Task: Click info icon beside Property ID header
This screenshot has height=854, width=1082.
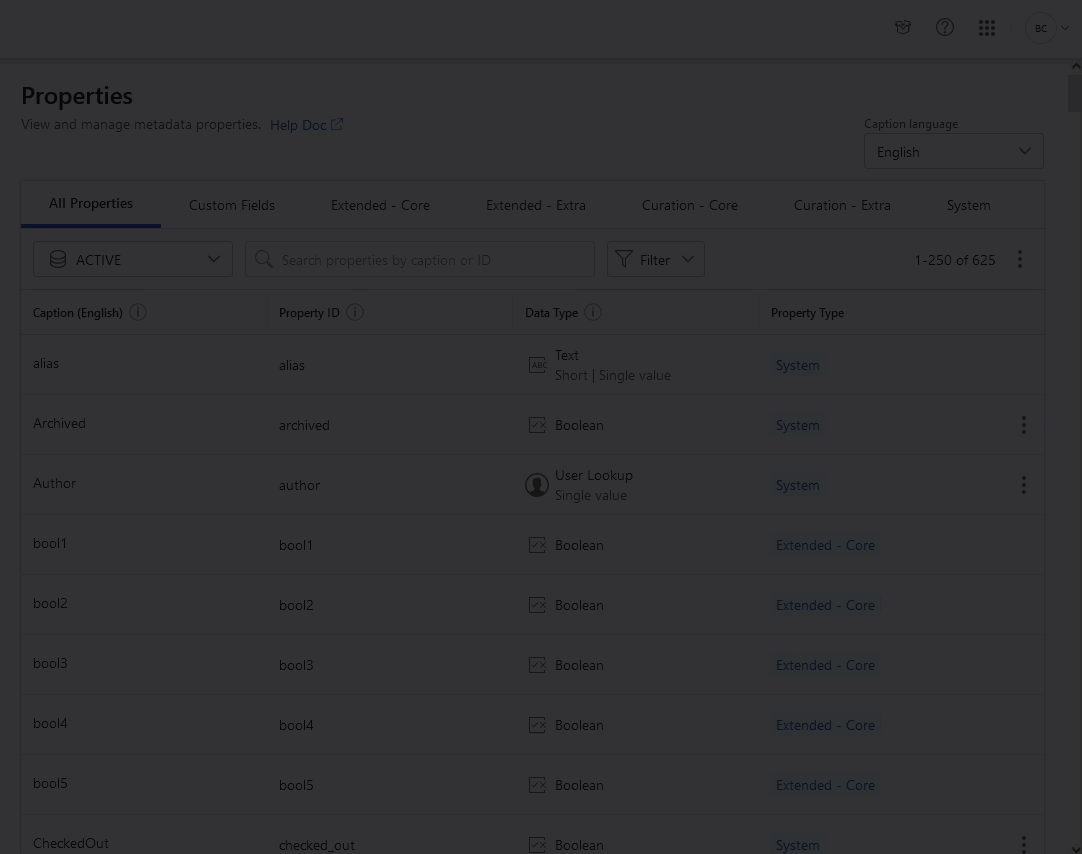Action: pos(355,312)
